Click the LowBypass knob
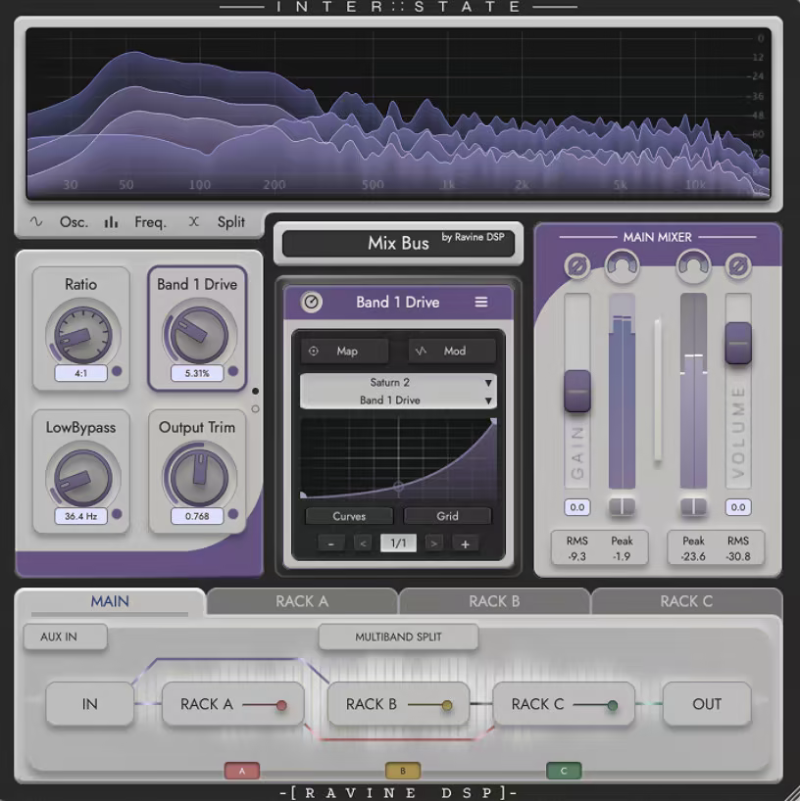Viewport: 800px width, 801px height. (82, 478)
